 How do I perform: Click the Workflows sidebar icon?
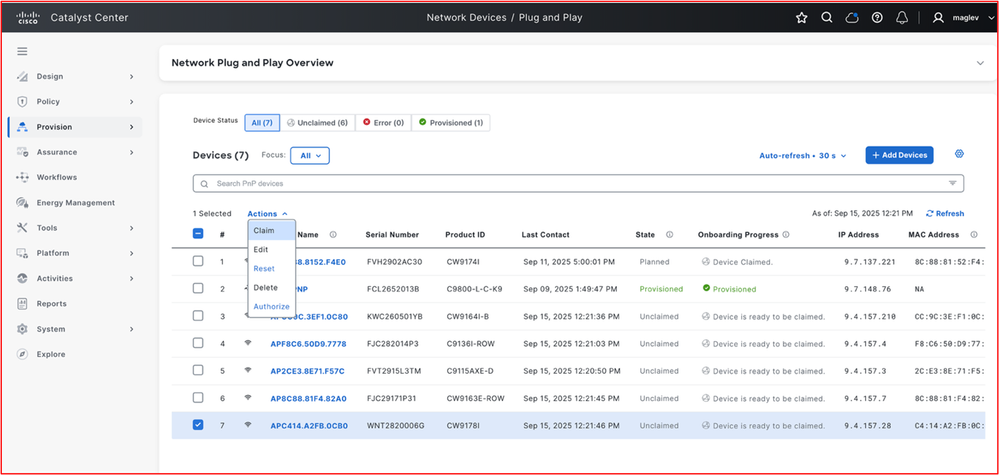pyautogui.click(x=22, y=177)
